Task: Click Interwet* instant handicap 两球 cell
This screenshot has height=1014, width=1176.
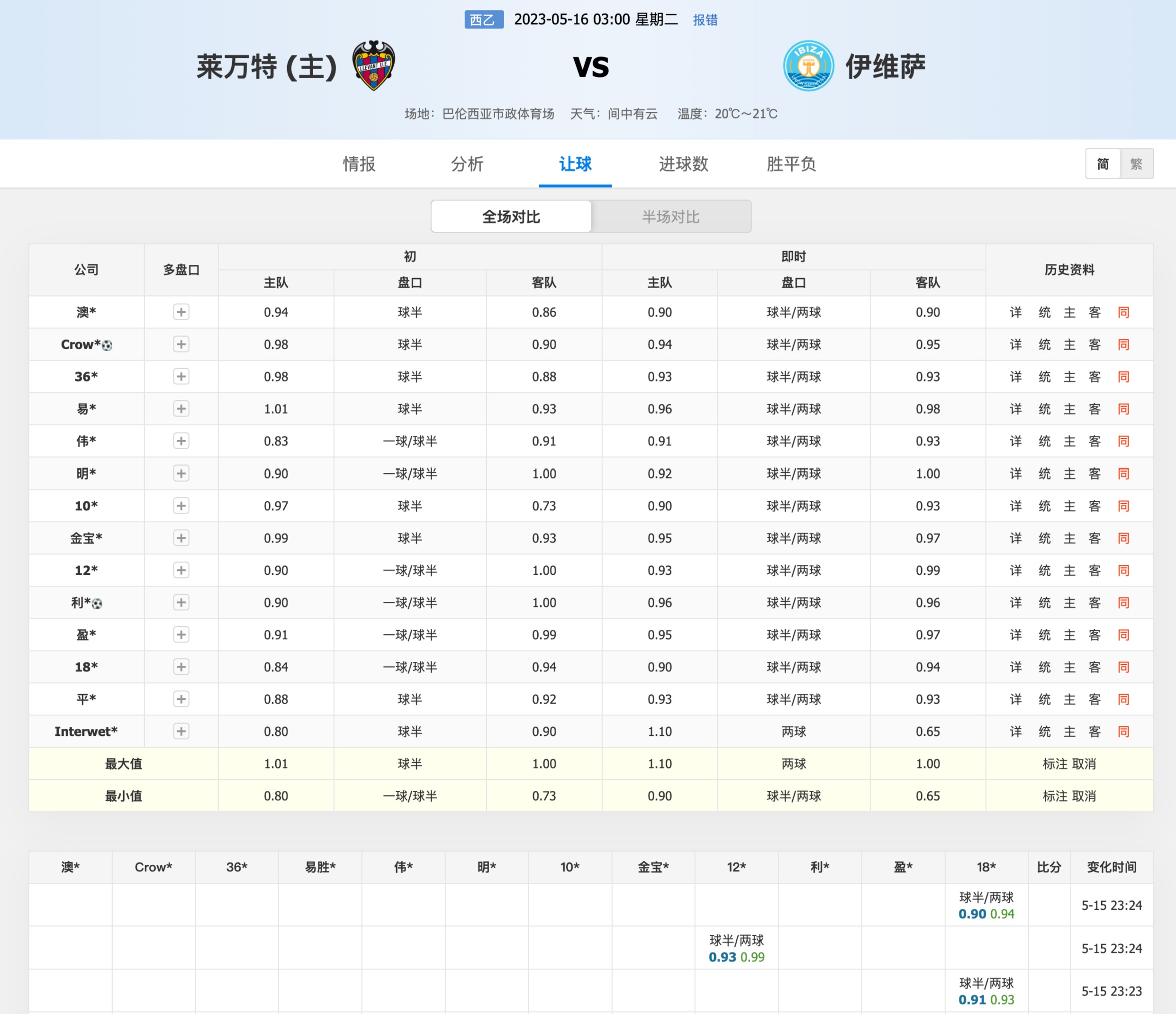Action: click(794, 731)
